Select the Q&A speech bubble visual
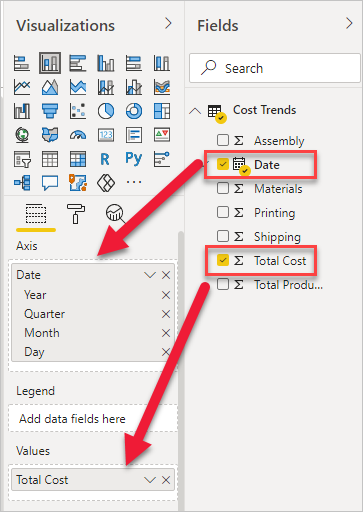The width and height of the screenshot is (363, 512). (x=50, y=183)
